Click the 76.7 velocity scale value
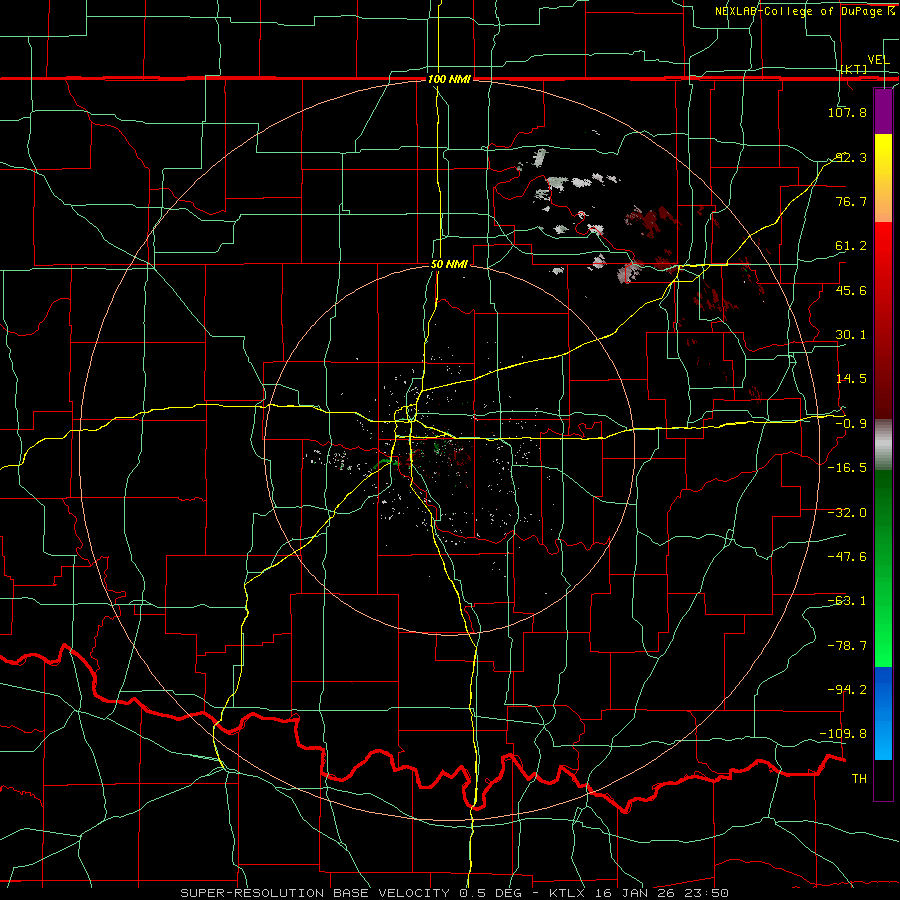The width and height of the screenshot is (900, 900). tap(850, 201)
